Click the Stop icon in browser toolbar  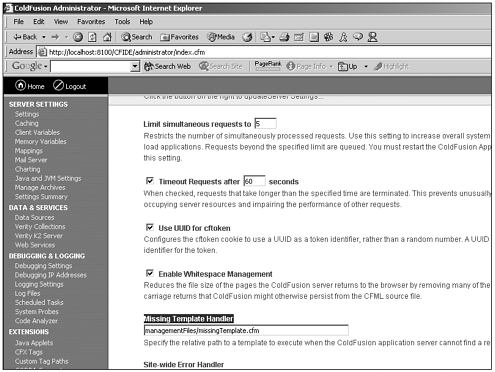78,37
